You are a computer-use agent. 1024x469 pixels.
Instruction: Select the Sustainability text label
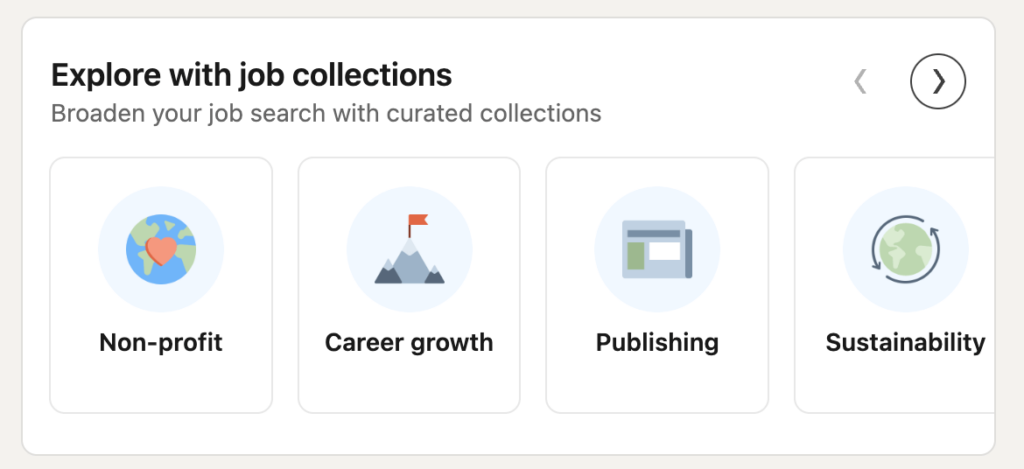[905, 343]
